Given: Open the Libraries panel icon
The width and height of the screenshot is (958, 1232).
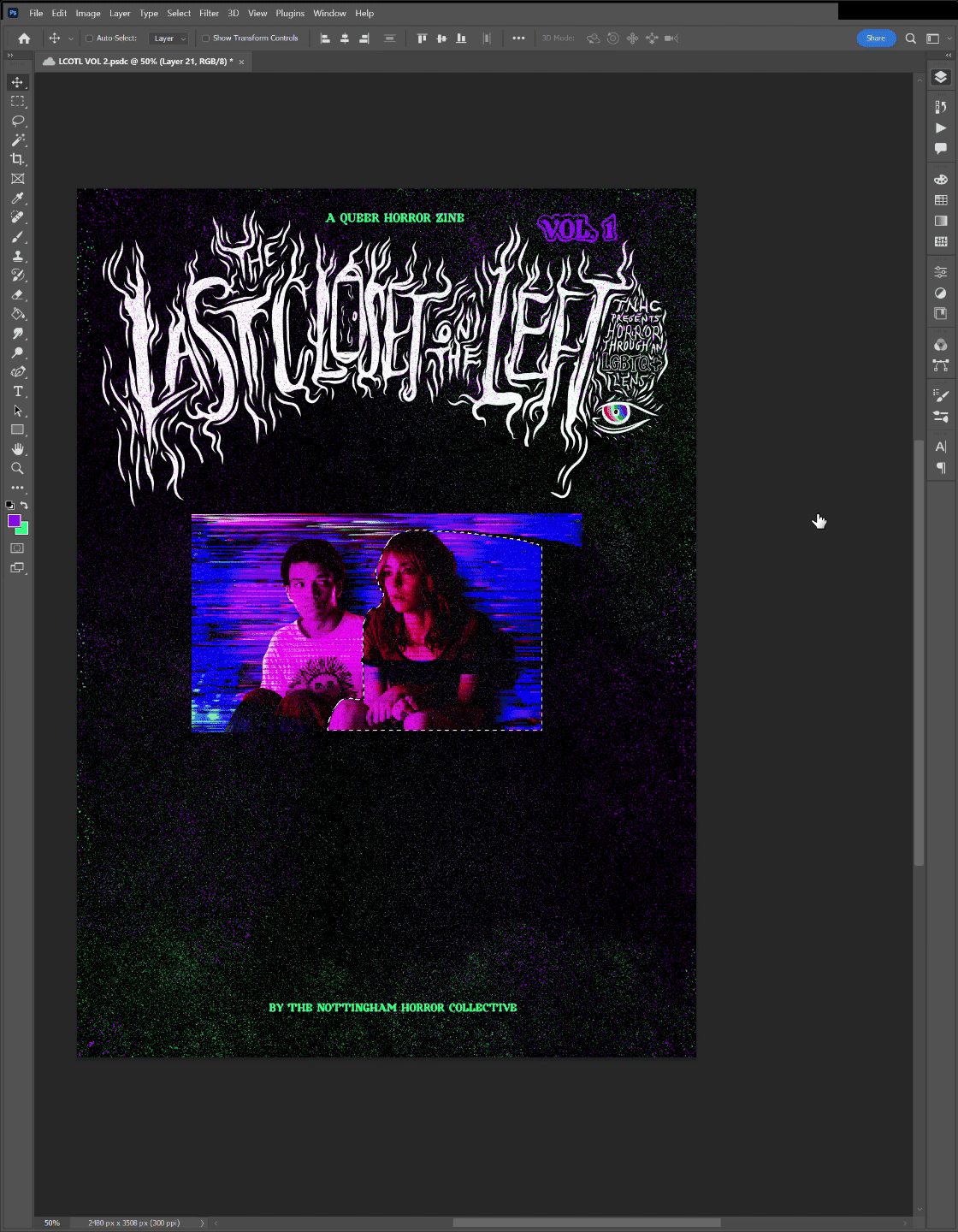Looking at the screenshot, I should click(x=941, y=314).
